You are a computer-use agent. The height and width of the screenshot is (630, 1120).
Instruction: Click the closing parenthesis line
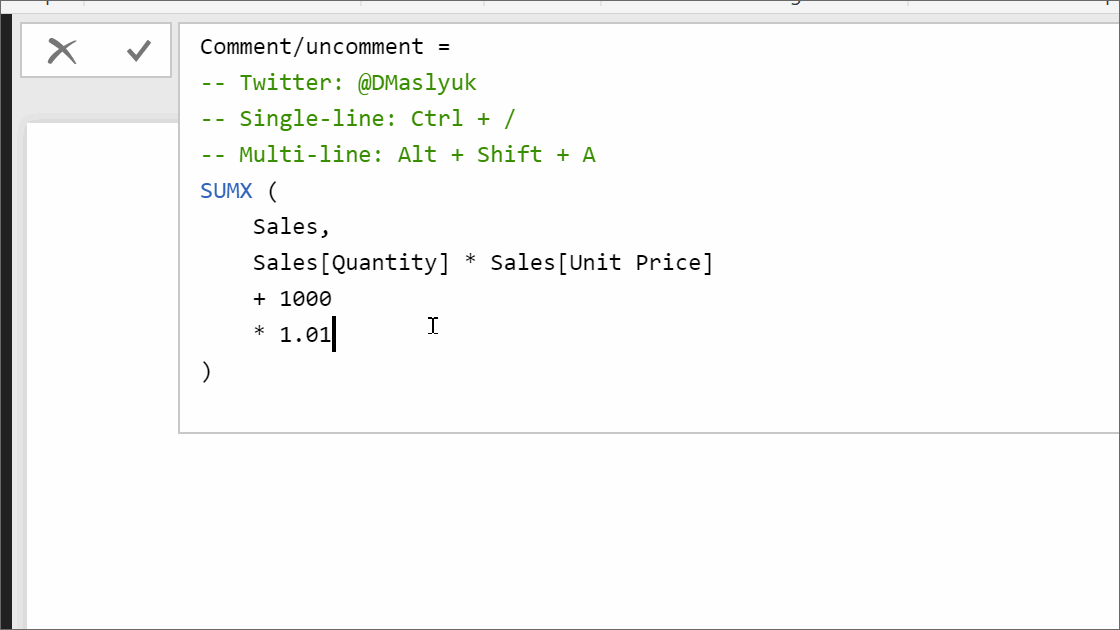point(206,370)
